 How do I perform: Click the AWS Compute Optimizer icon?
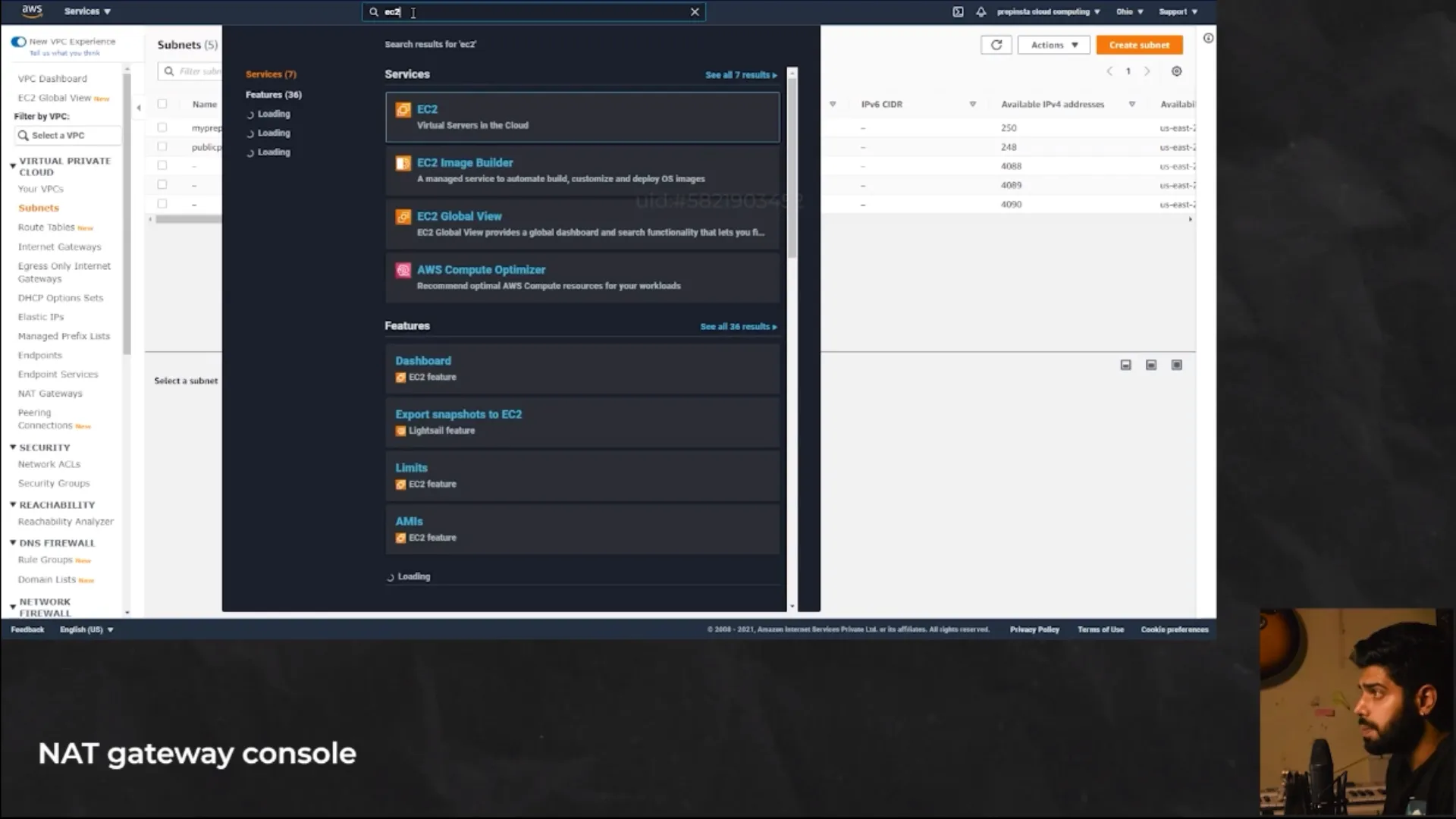click(403, 270)
